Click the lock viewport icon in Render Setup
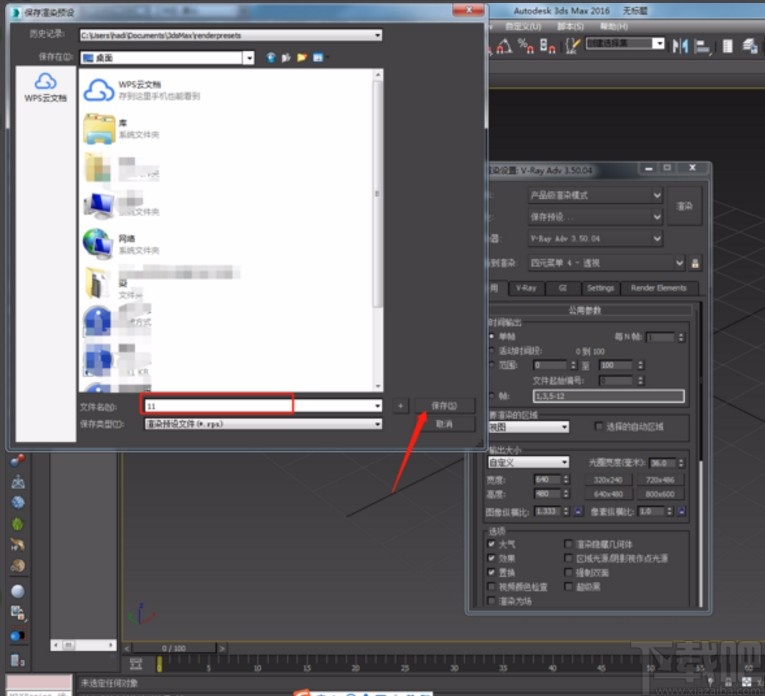 pyautogui.click(x=695, y=263)
